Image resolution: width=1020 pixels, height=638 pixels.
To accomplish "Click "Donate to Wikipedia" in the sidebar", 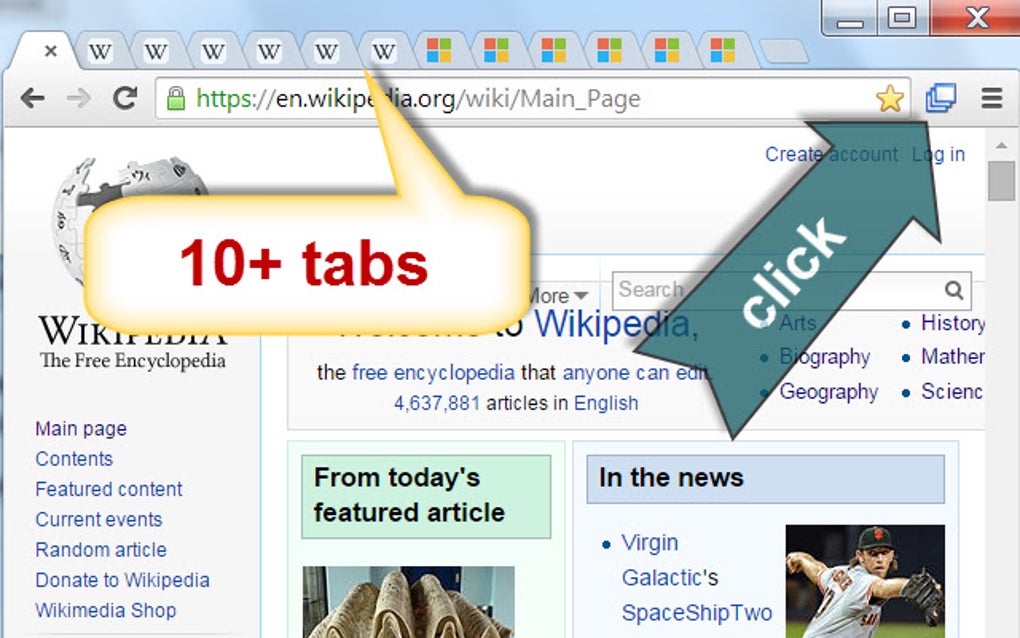I will [122, 580].
